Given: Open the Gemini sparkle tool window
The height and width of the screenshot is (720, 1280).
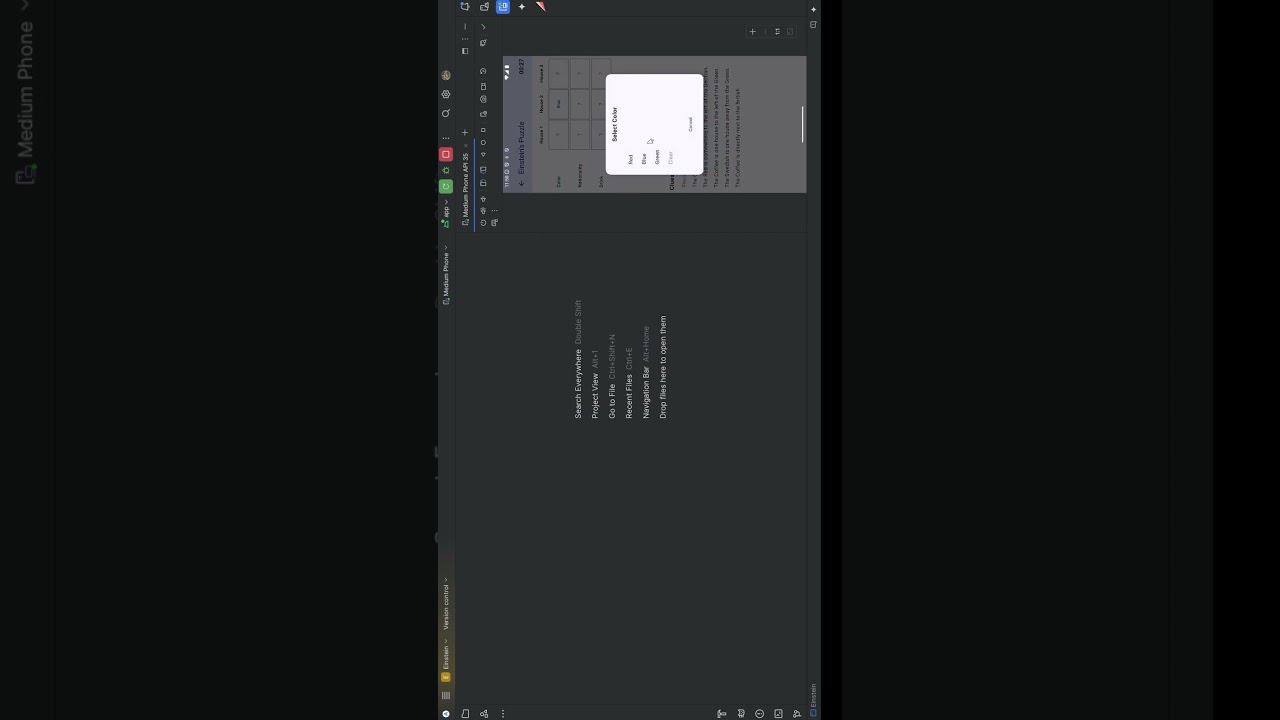Looking at the screenshot, I should pos(521,7).
